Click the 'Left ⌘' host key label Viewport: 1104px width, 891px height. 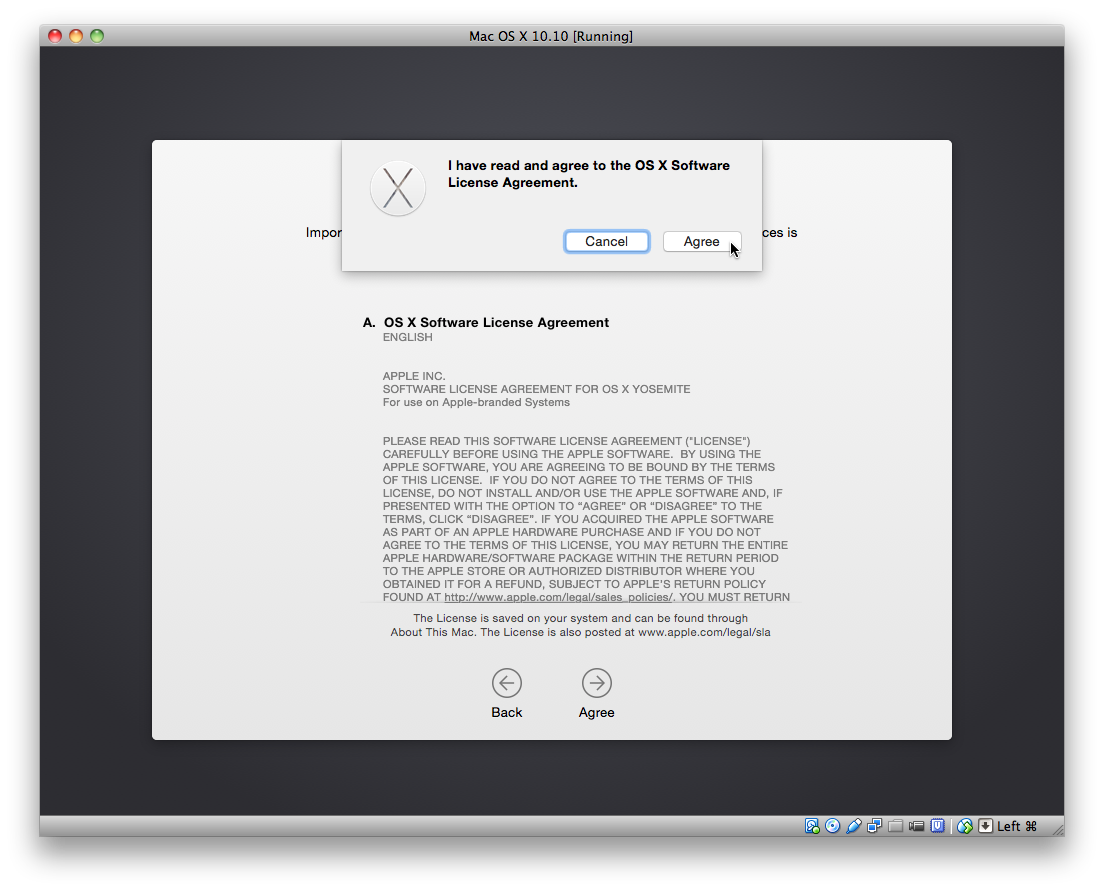[x=1017, y=825]
